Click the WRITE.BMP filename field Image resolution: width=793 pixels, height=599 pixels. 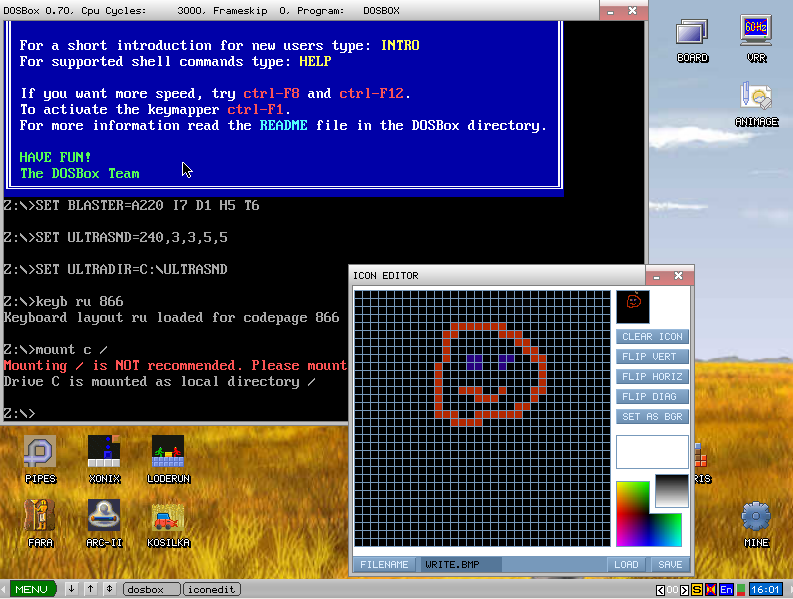[461, 565]
